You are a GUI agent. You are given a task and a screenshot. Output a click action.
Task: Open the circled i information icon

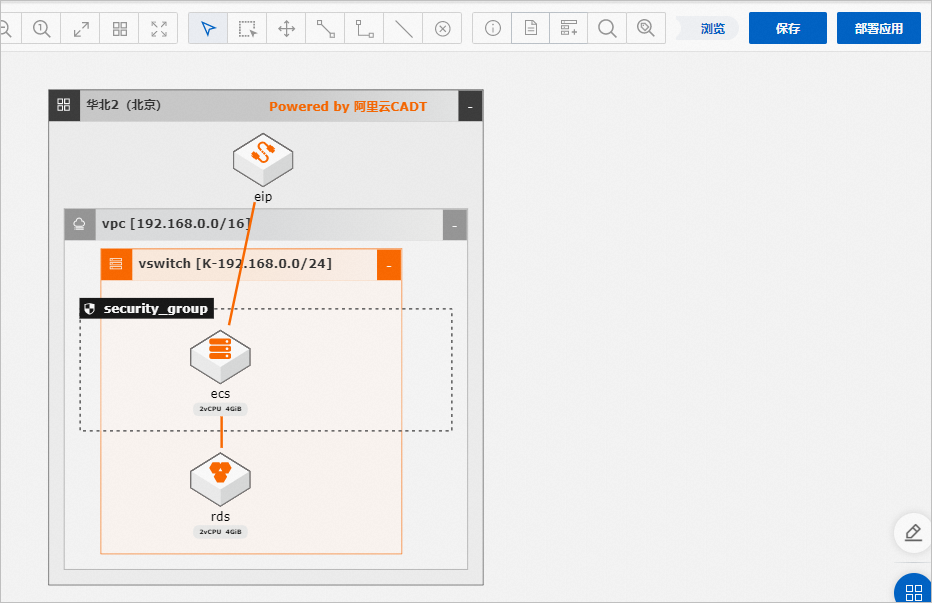[x=492, y=28]
